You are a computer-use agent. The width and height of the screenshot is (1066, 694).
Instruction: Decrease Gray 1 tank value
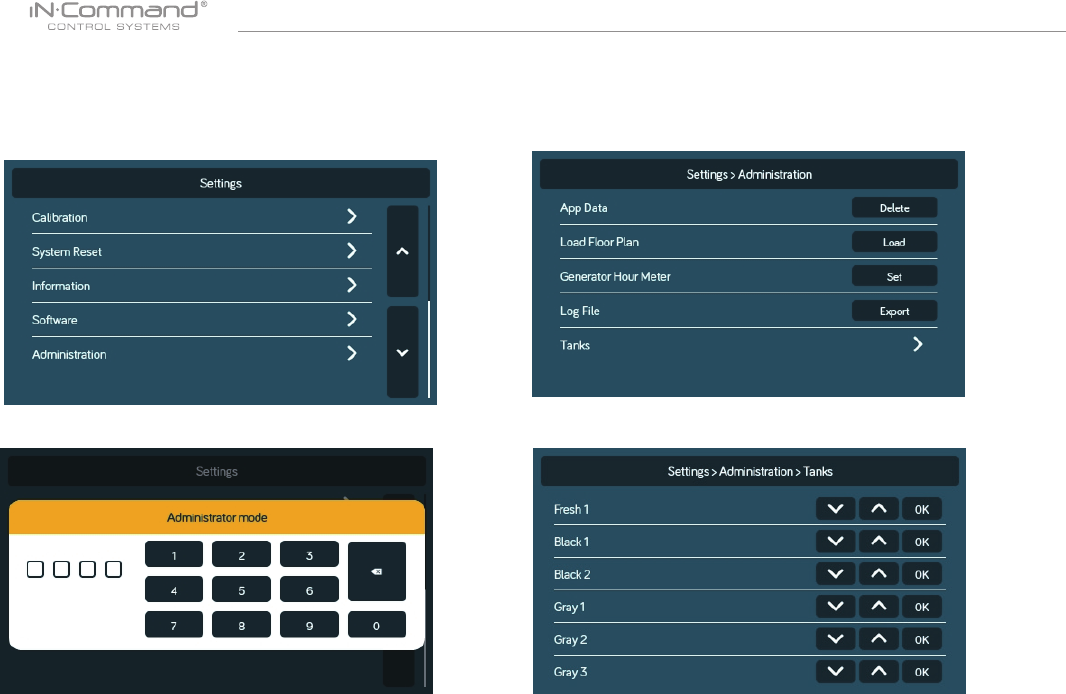click(836, 607)
